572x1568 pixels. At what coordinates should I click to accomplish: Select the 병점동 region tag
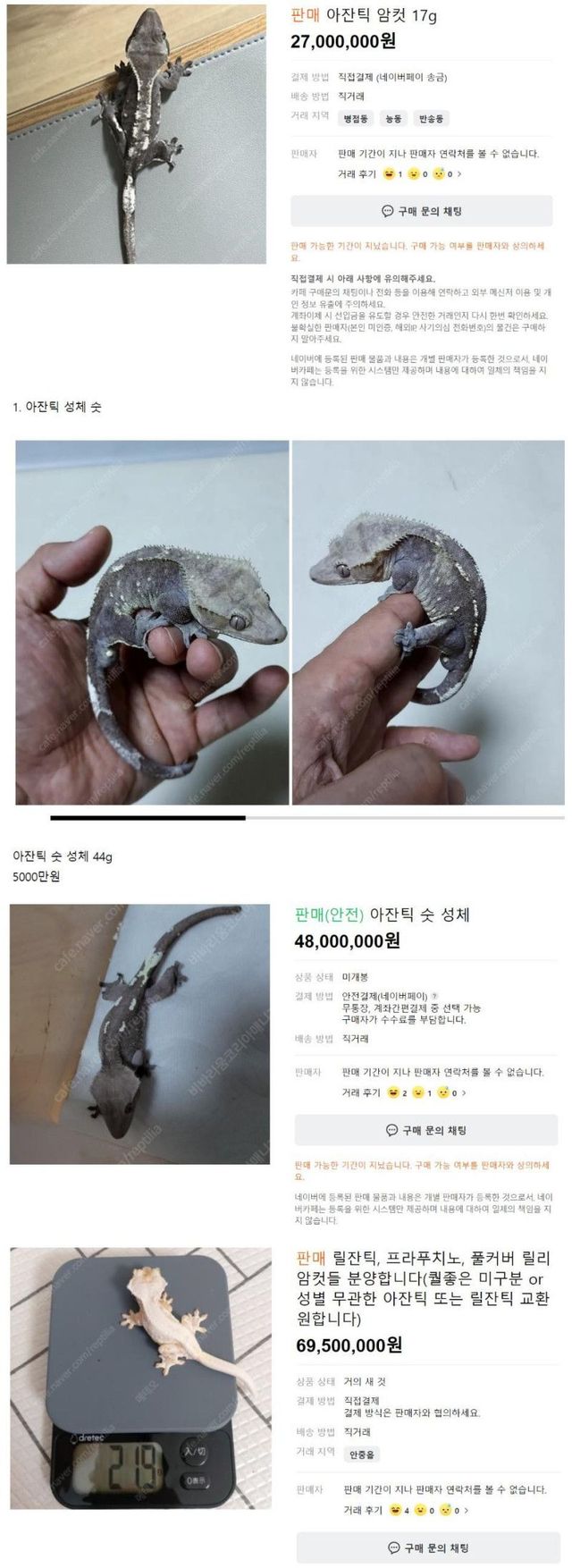(x=356, y=118)
